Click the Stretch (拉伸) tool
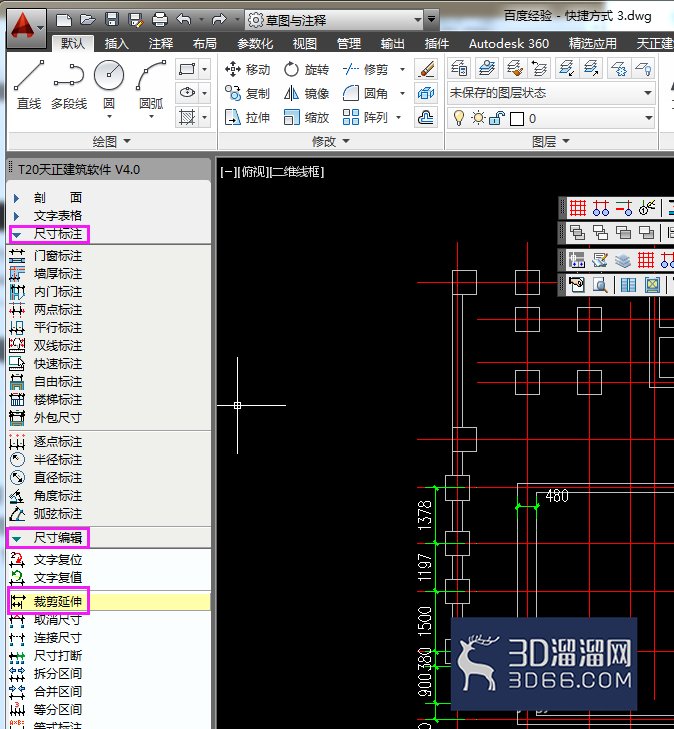674x729 pixels. tap(247, 117)
